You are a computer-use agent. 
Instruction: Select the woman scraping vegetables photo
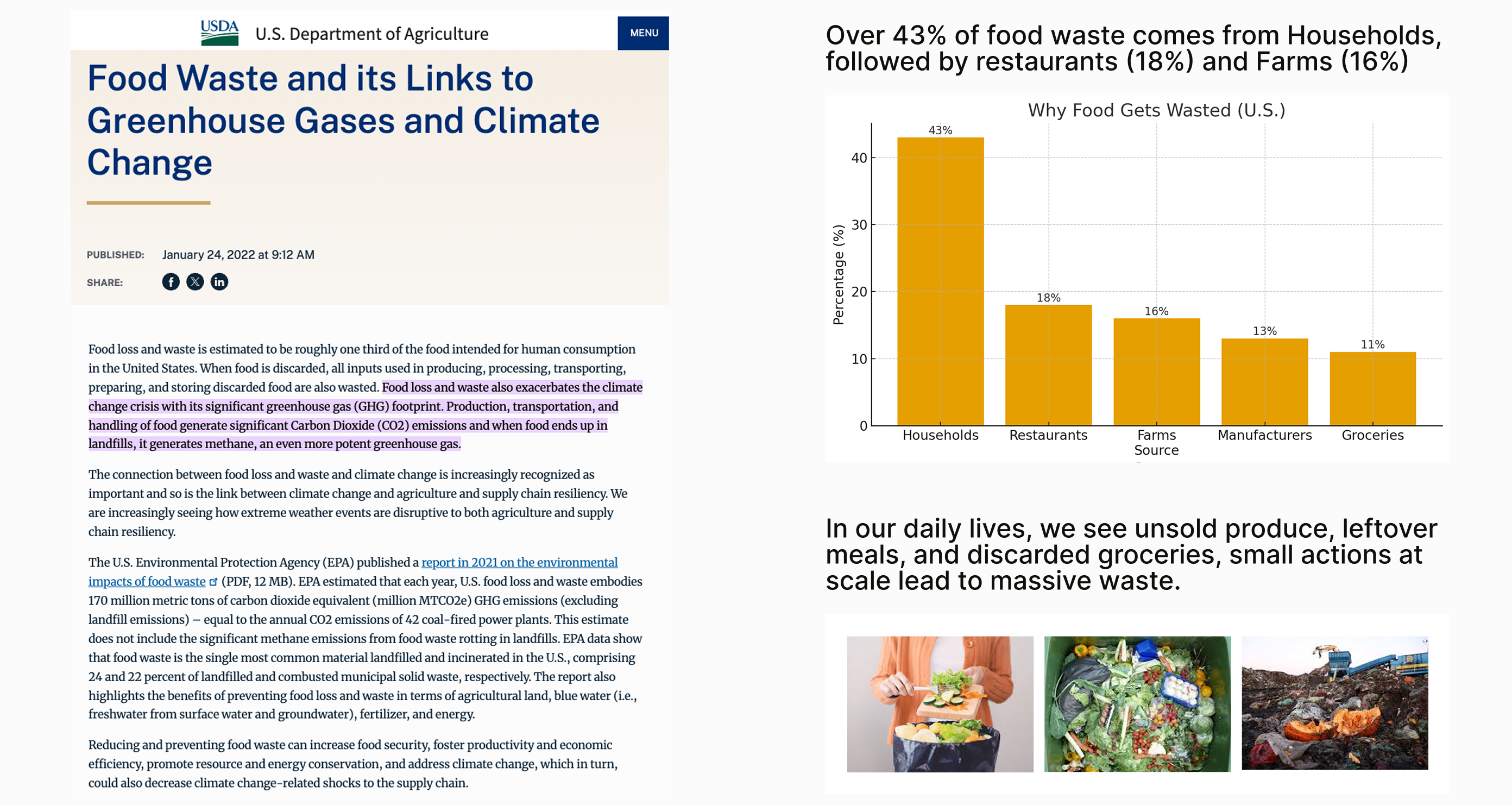coord(939,703)
